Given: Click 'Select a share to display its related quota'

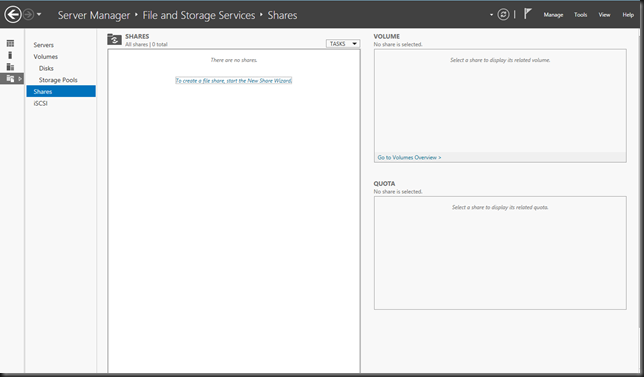Looking at the screenshot, I should tap(500, 207).
